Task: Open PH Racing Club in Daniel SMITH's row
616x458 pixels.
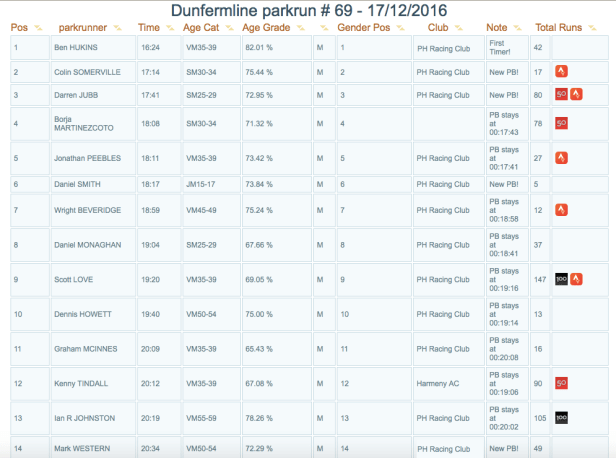Action: [x=443, y=184]
